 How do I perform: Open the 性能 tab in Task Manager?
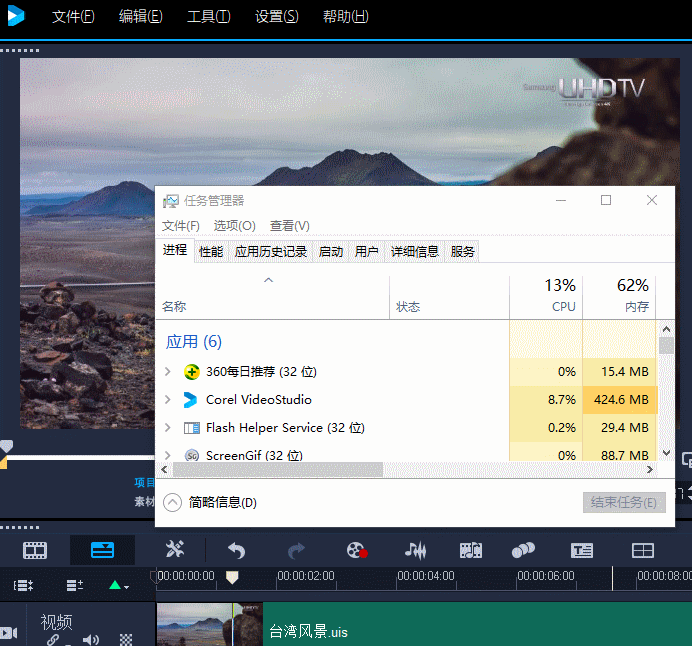coord(211,252)
